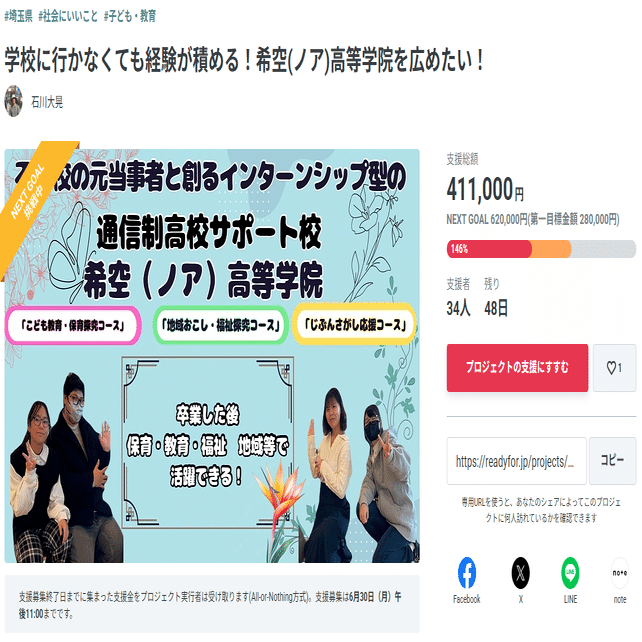This screenshot has height=642, width=642.
Task: Click the project title heading
Action: tap(244, 61)
